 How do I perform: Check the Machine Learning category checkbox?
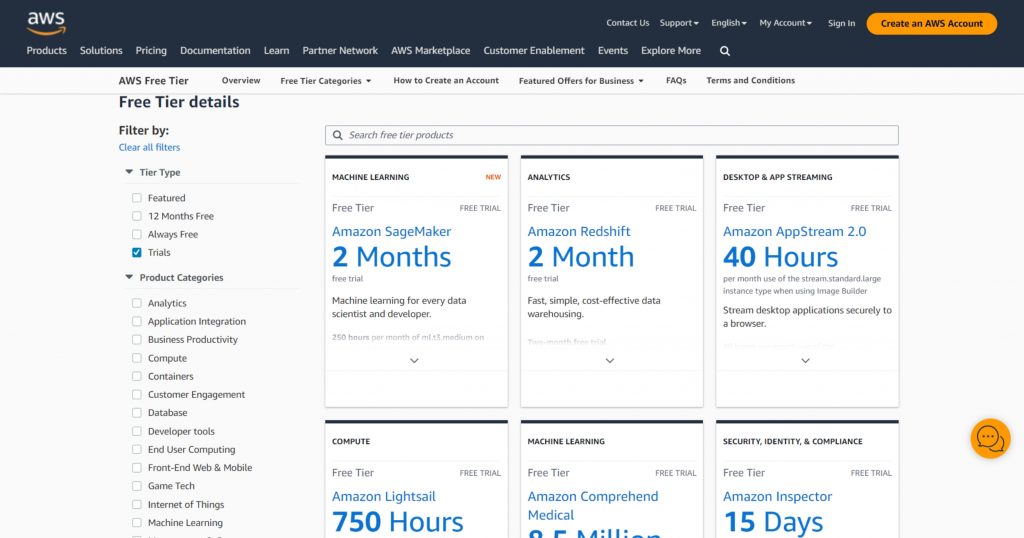point(136,522)
